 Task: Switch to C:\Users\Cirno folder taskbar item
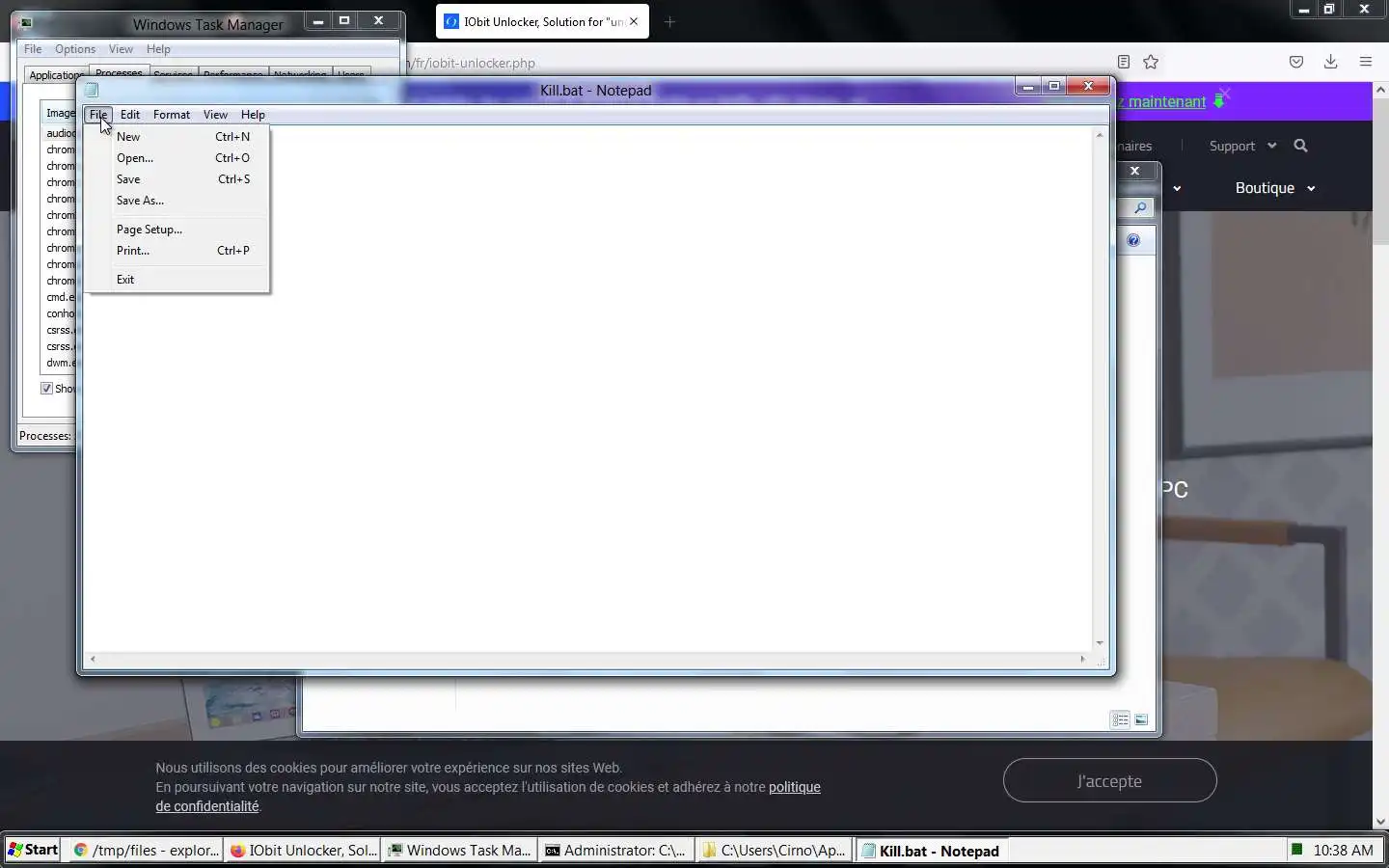pyautogui.click(x=774, y=850)
